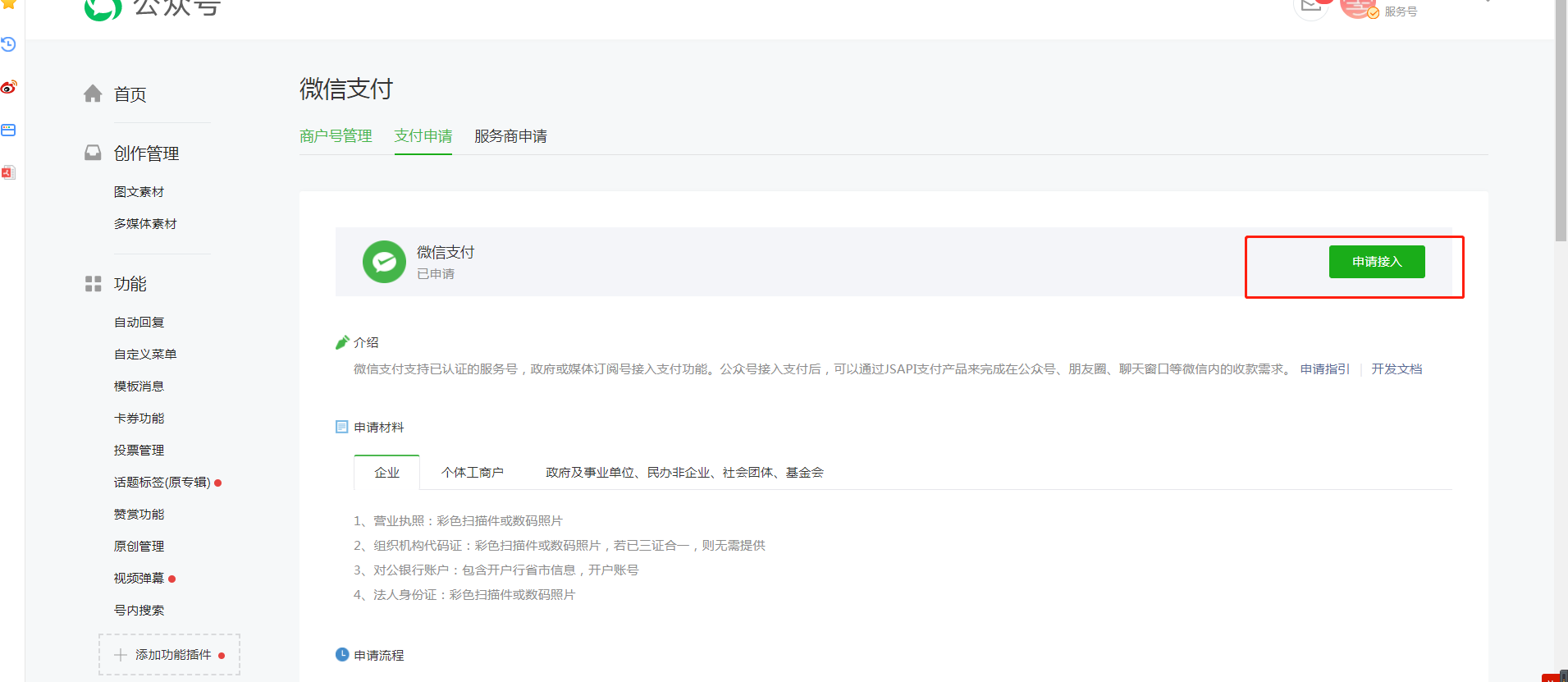Open 图文素材 in sidebar

[x=139, y=192]
